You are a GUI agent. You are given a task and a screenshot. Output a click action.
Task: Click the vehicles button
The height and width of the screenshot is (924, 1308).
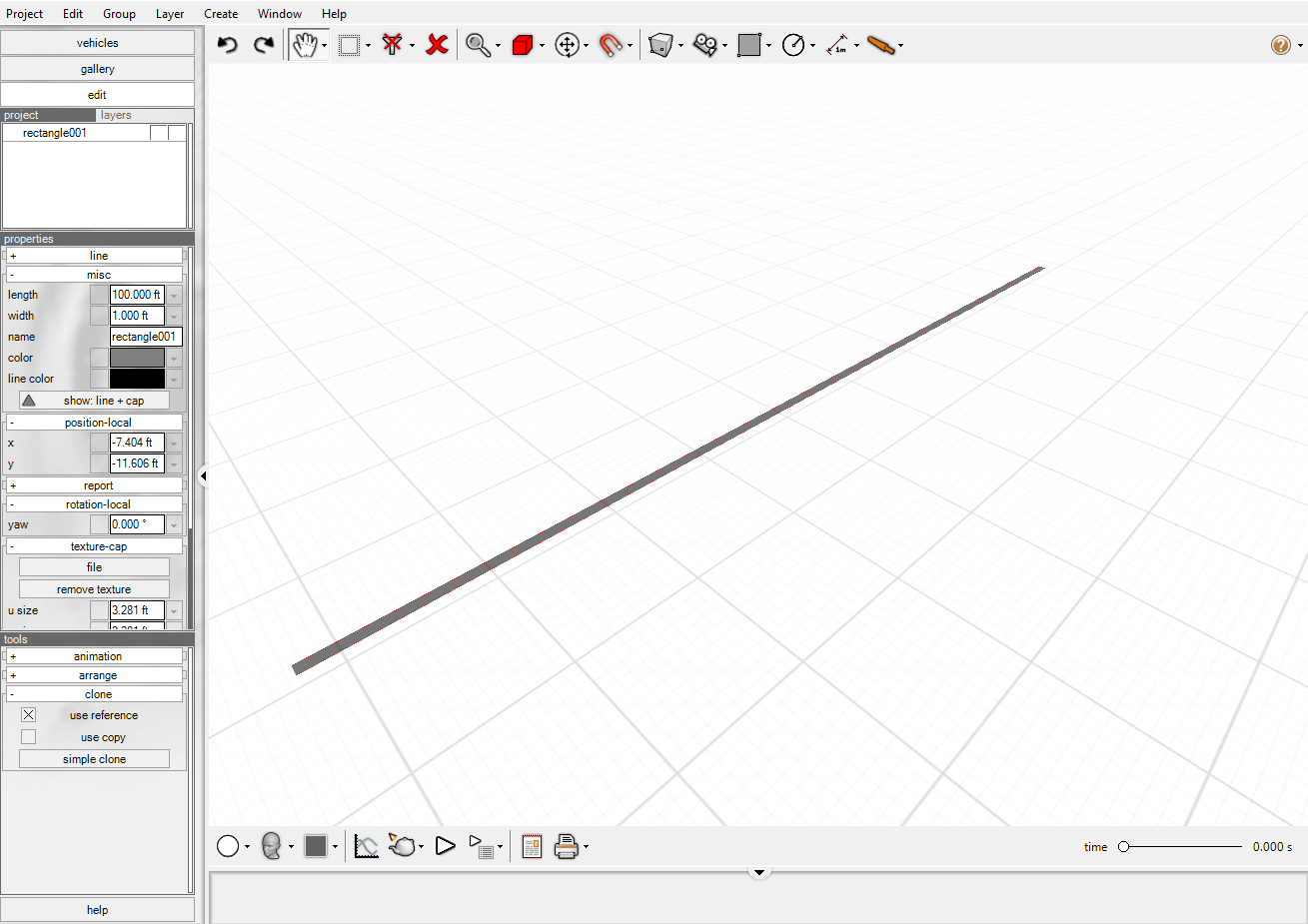click(97, 43)
